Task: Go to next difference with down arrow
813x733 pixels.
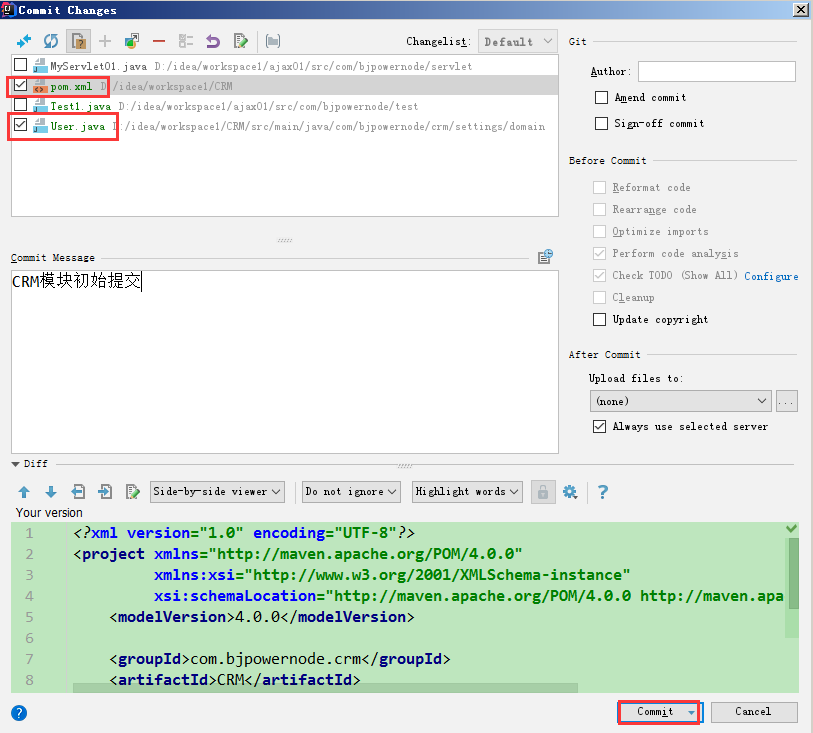Action: click(x=51, y=491)
